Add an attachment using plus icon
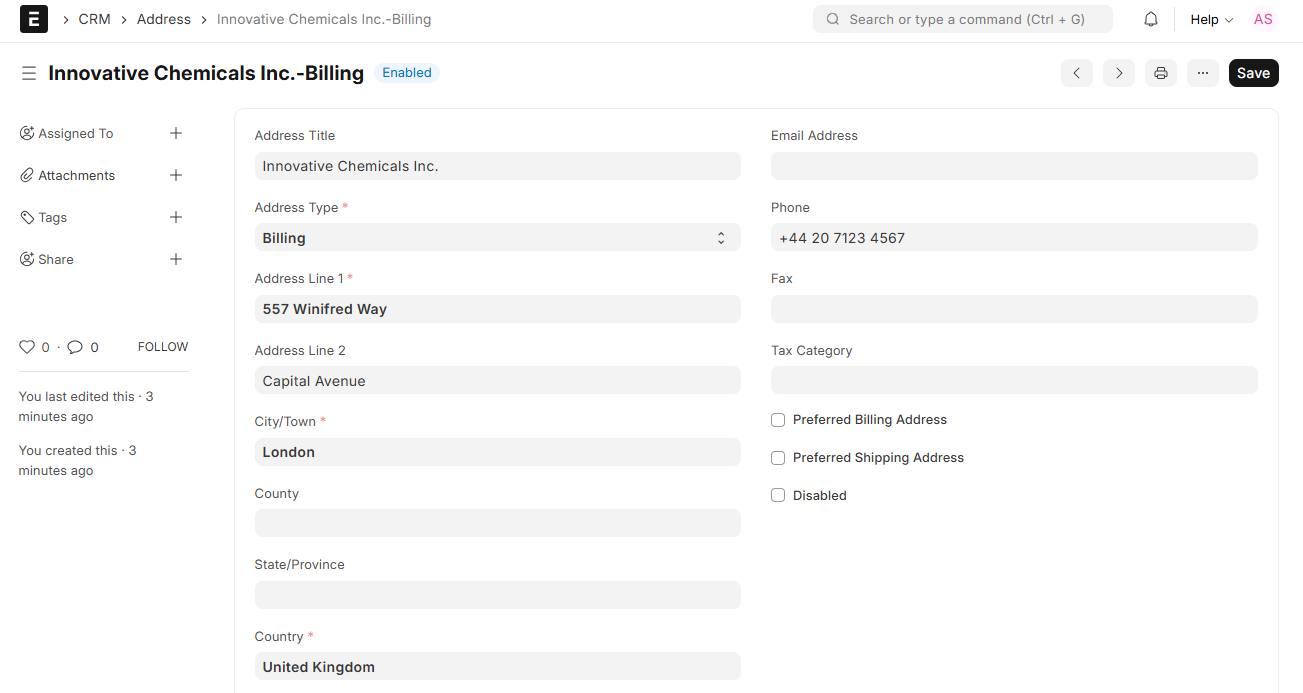Viewport: 1303px width, 693px height. coord(176,175)
